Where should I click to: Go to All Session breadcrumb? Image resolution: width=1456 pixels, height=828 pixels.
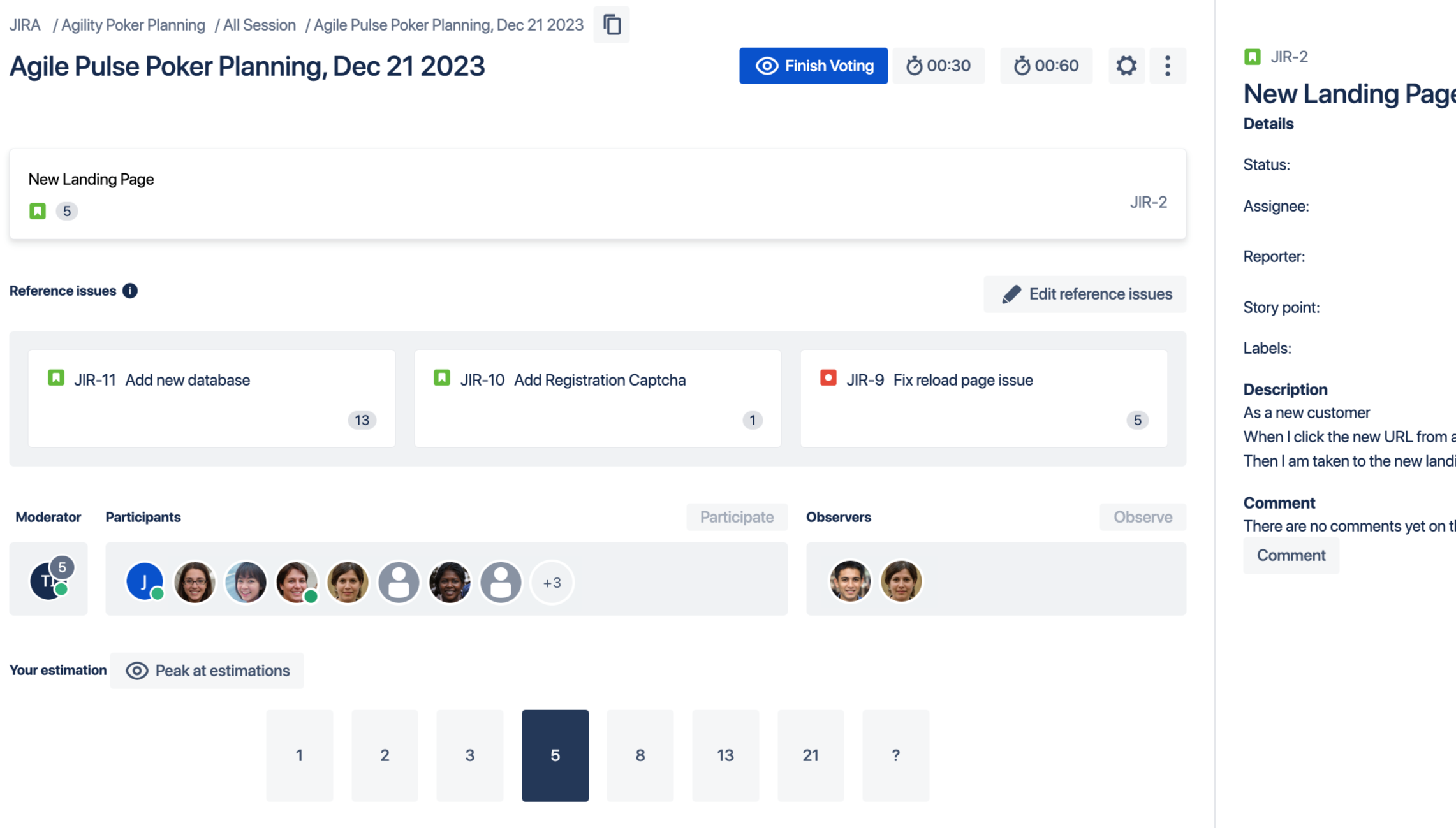point(259,25)
